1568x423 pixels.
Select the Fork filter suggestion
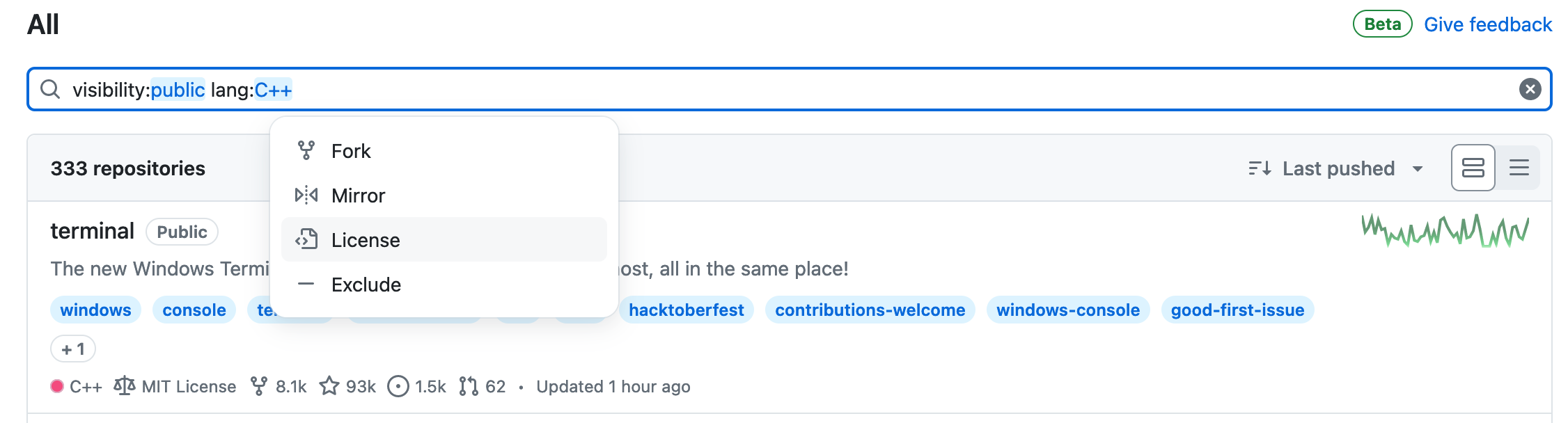[x=351, y=151]
